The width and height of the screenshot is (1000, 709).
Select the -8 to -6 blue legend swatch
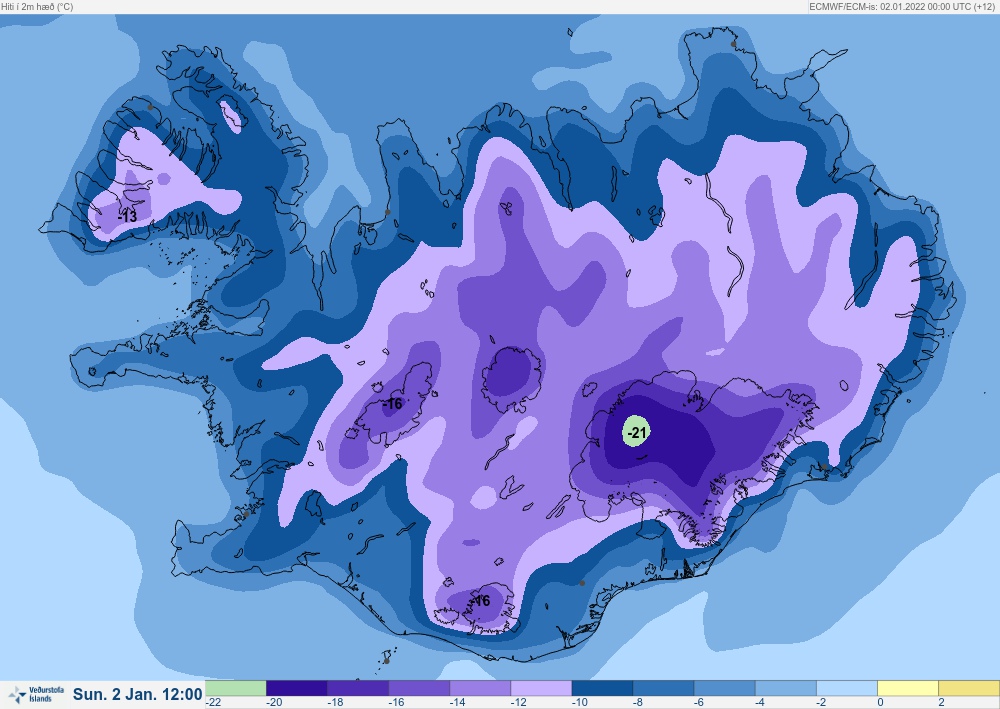click(664, 688)
